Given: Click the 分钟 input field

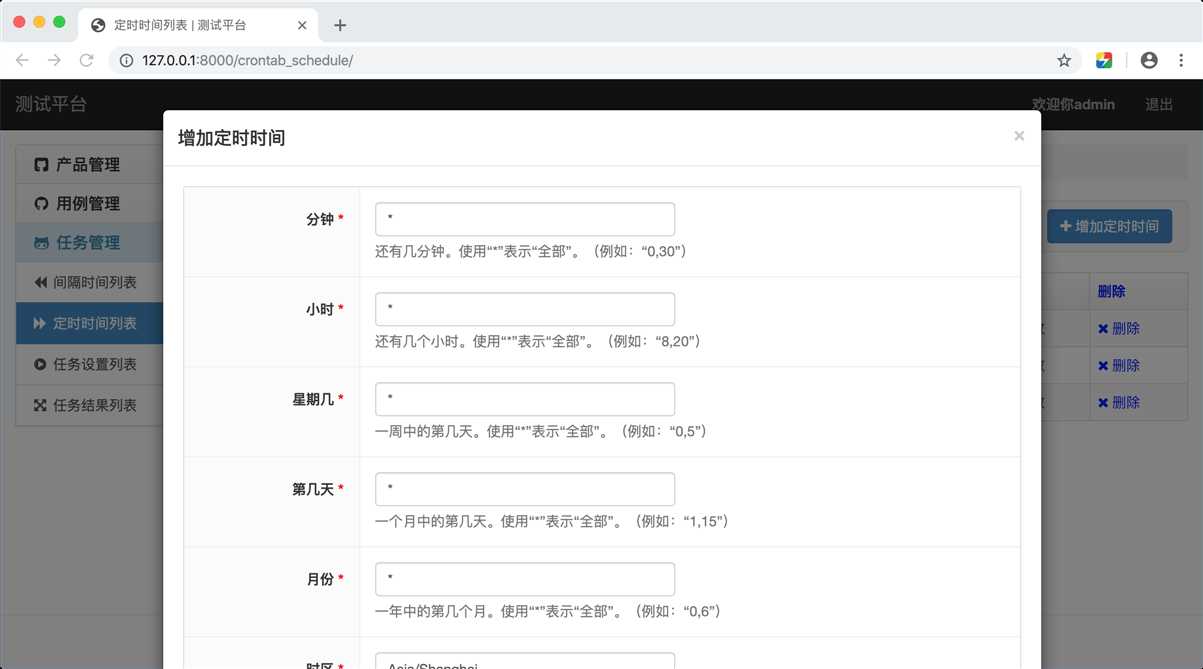Looking at the screenshot, I should pyautogui.click(x=525, y=219).
